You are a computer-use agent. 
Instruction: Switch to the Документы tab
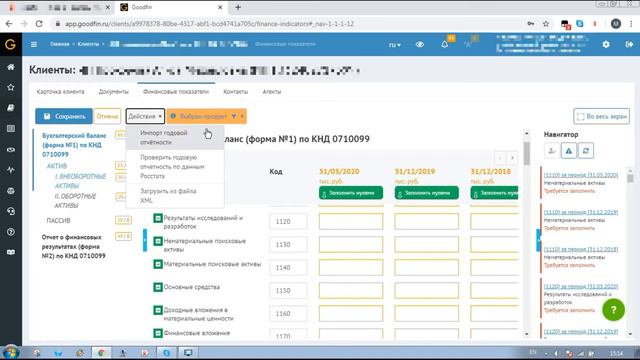113,91
